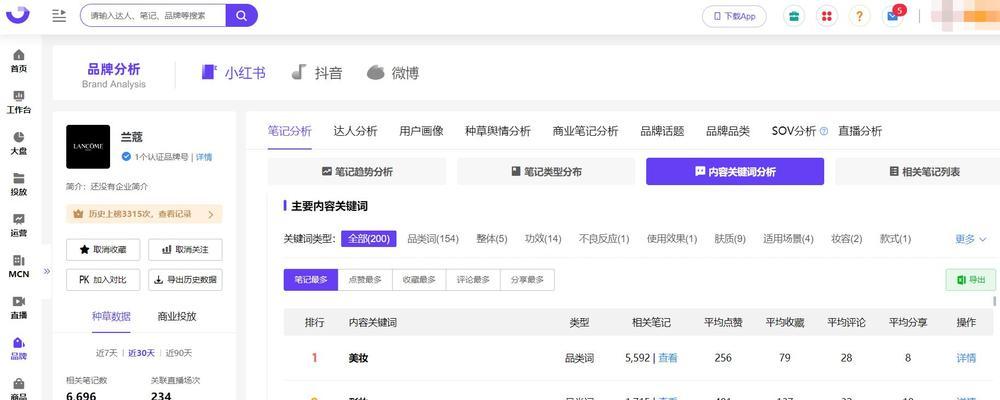Click green 导出 Excel button
The image size is (1000, 400).
[970, 279]
